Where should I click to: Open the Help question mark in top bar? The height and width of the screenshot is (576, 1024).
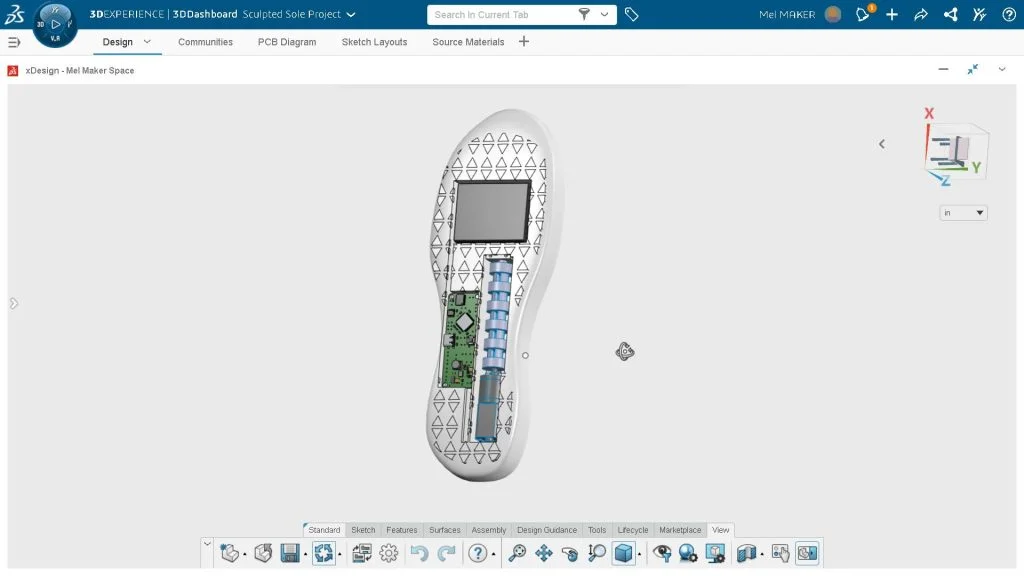coord(1008,14)
